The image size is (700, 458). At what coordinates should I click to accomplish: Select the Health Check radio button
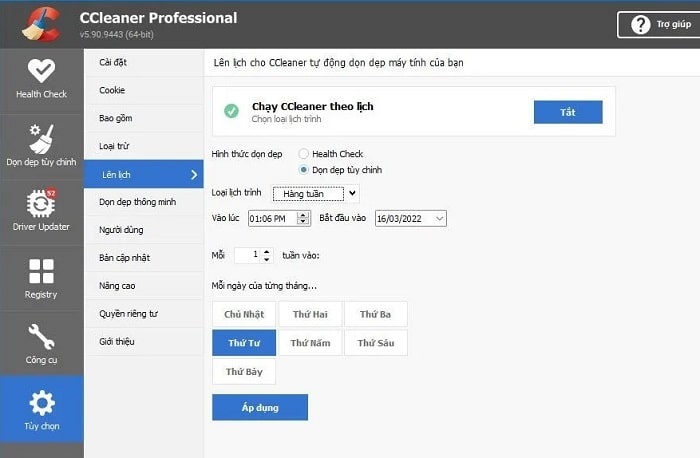click(x=304, y=154)
